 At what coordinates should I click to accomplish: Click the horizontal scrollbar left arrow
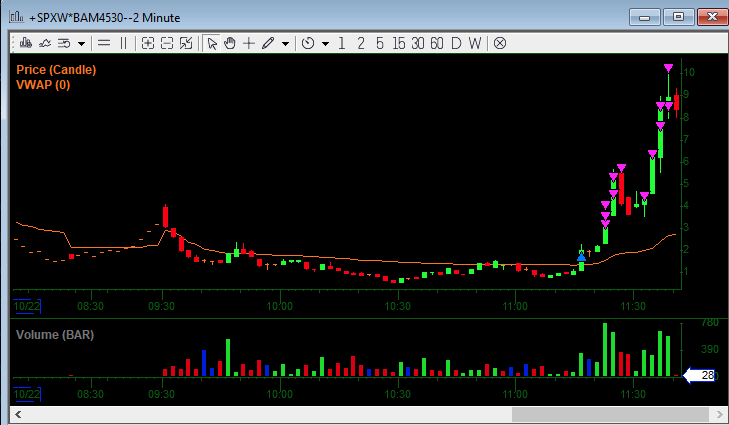(18, 414)
